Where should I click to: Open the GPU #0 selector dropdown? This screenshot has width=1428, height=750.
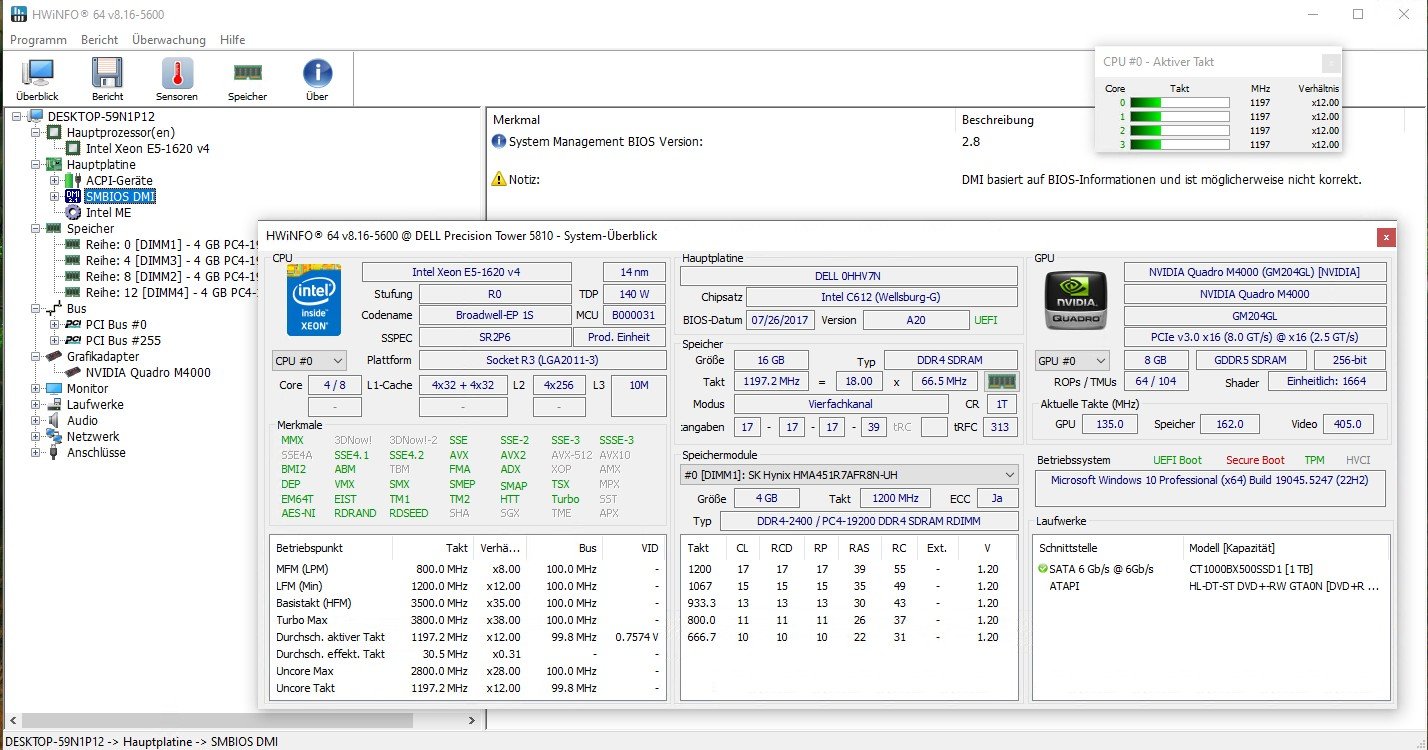click(x=1073, y=360)
